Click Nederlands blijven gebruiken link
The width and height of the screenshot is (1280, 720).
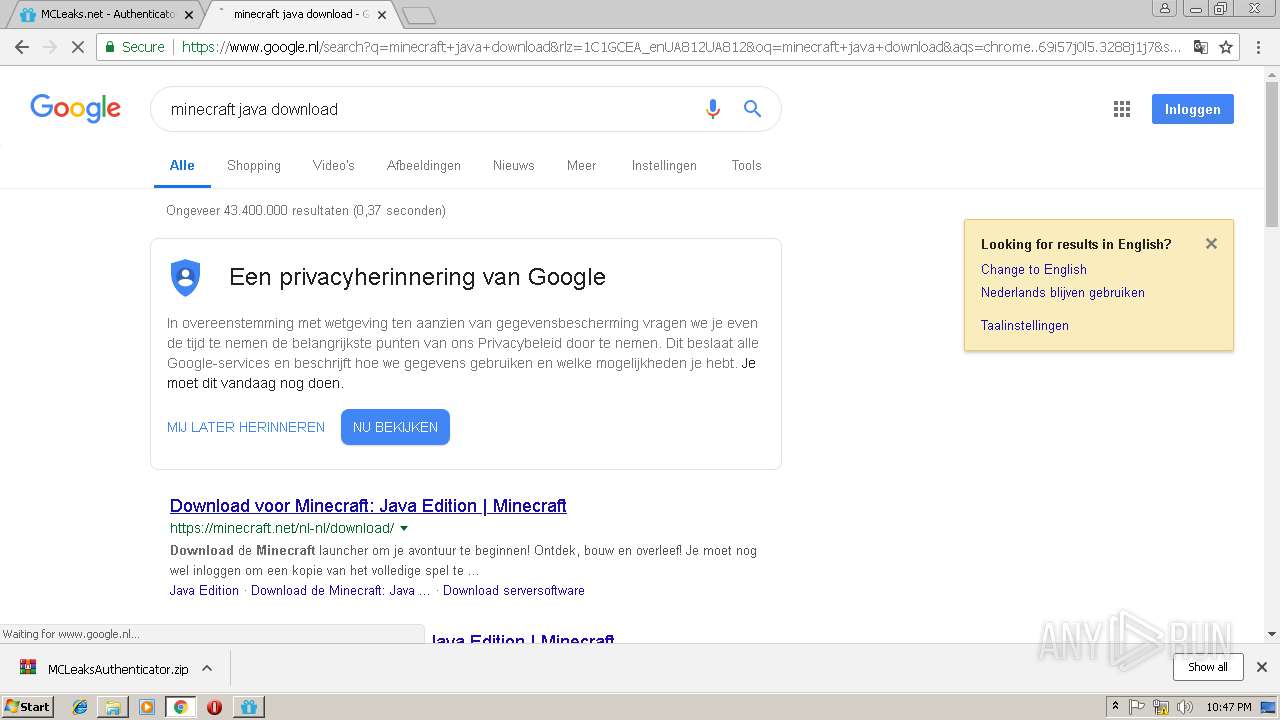point(1062,292)
